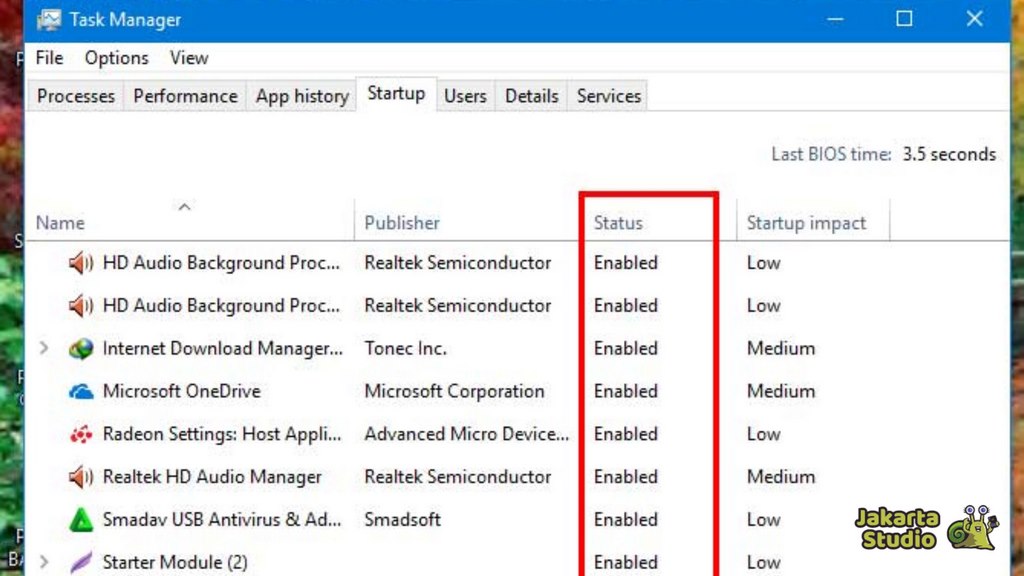The height and width of the screenshot is (576, 1024).
Task: Click Enabled status for Realtek HD Audio Manager
Action: pyautogui.click(x=626, y=477)
